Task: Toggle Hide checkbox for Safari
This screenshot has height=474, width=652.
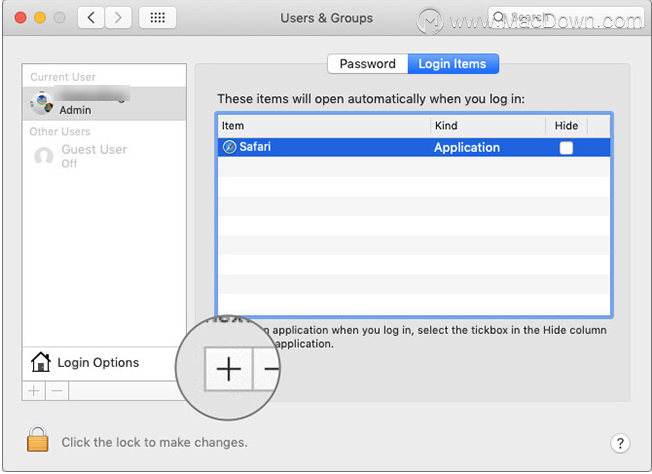Action: pyautogui.click(x=566, y=148)
